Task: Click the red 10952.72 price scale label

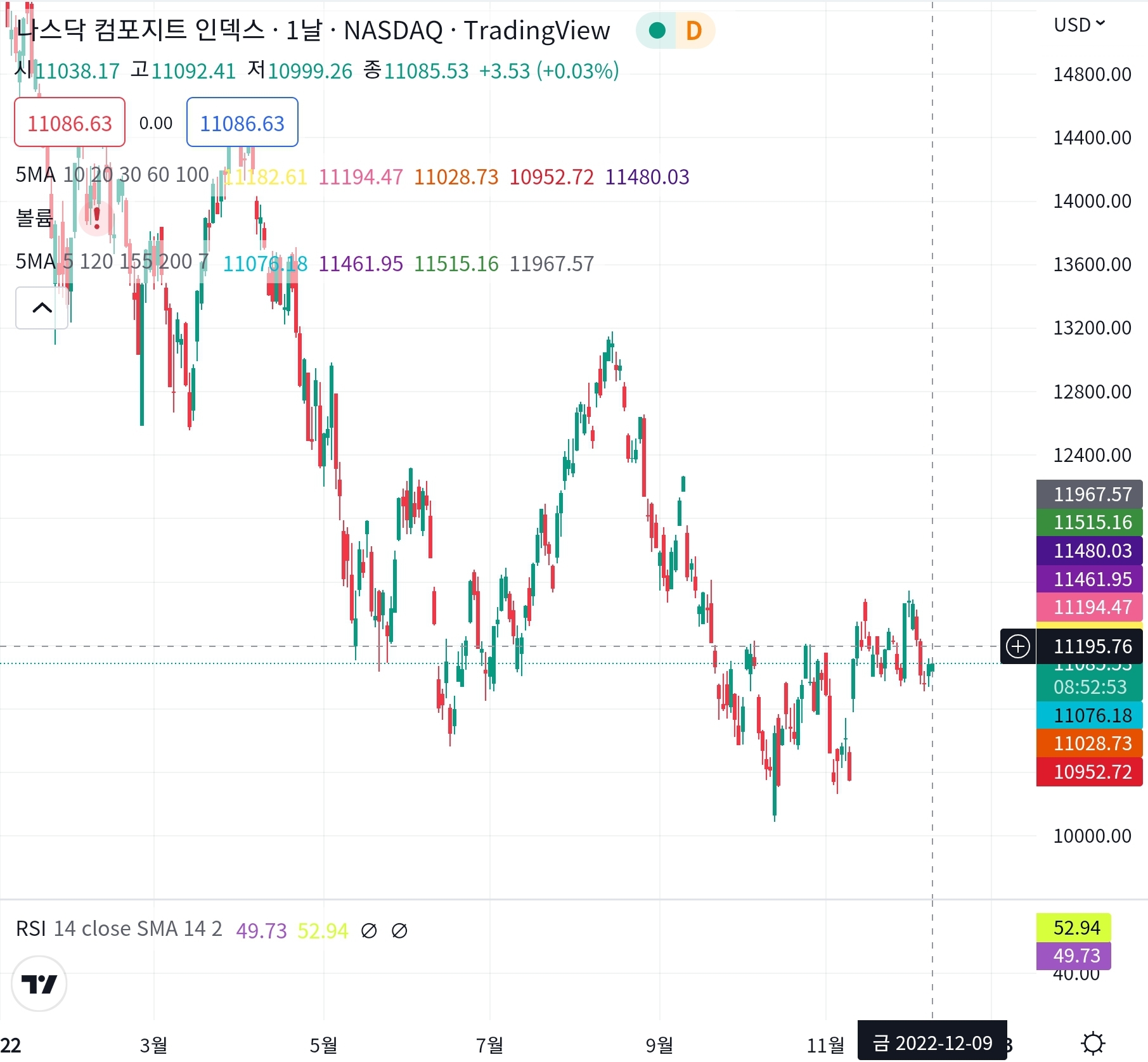Action: (x=1090, y=772)
